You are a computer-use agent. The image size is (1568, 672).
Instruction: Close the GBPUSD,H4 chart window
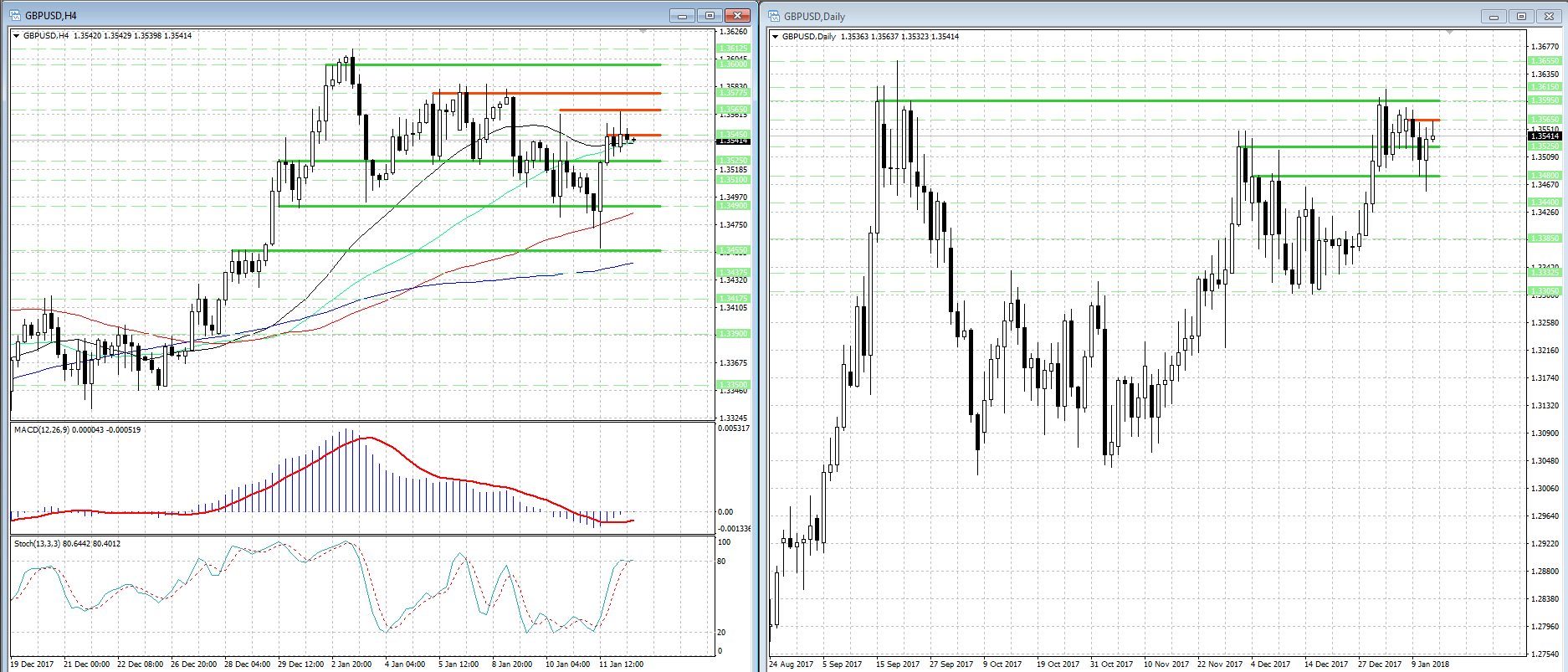(737, 15)
